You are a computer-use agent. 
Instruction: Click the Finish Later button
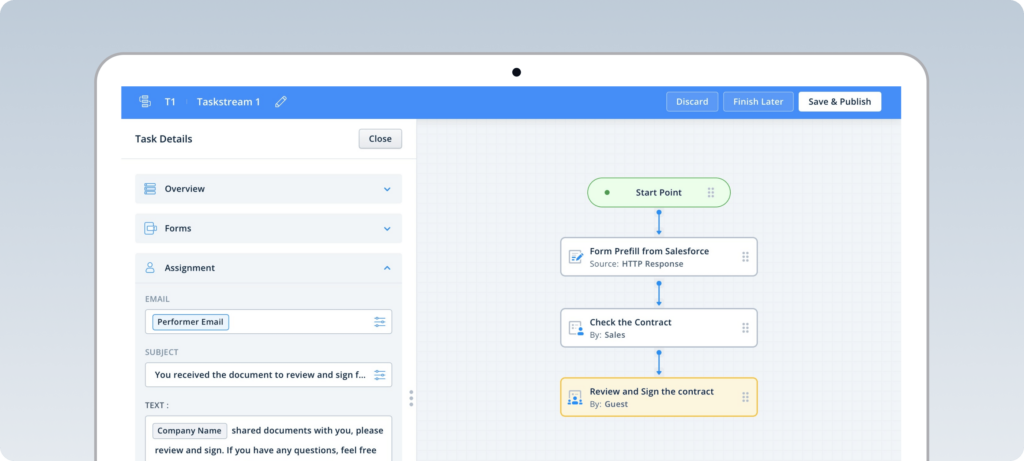coord(759,102)
